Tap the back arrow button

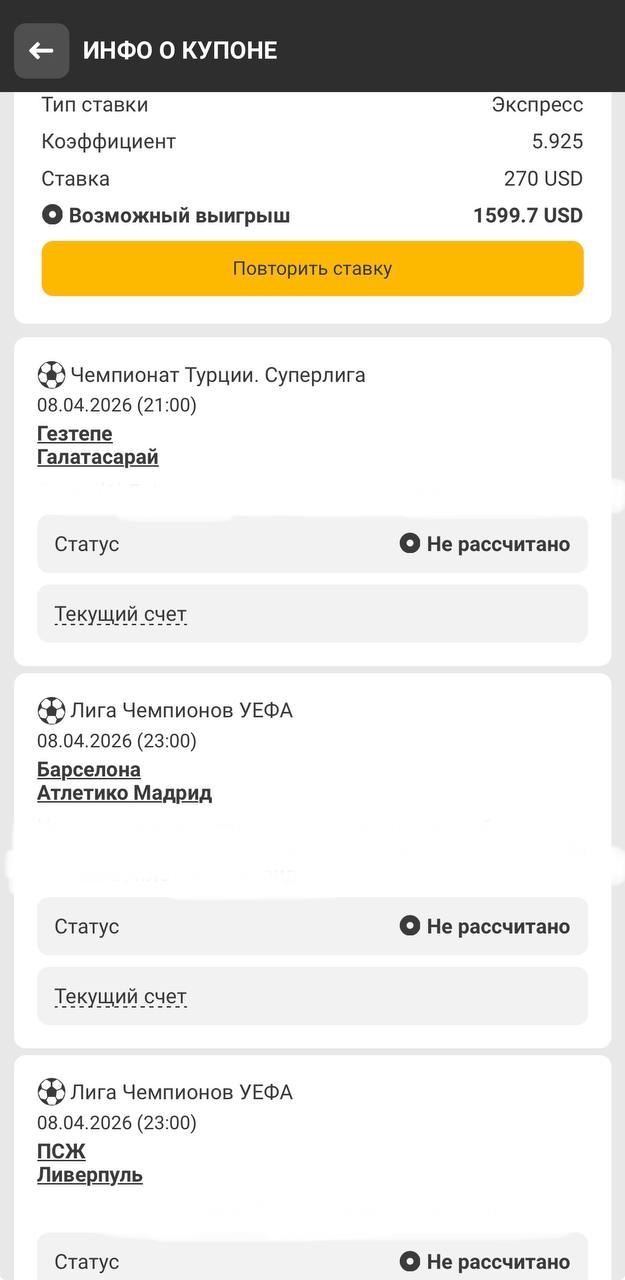click(x=41, y=50)
